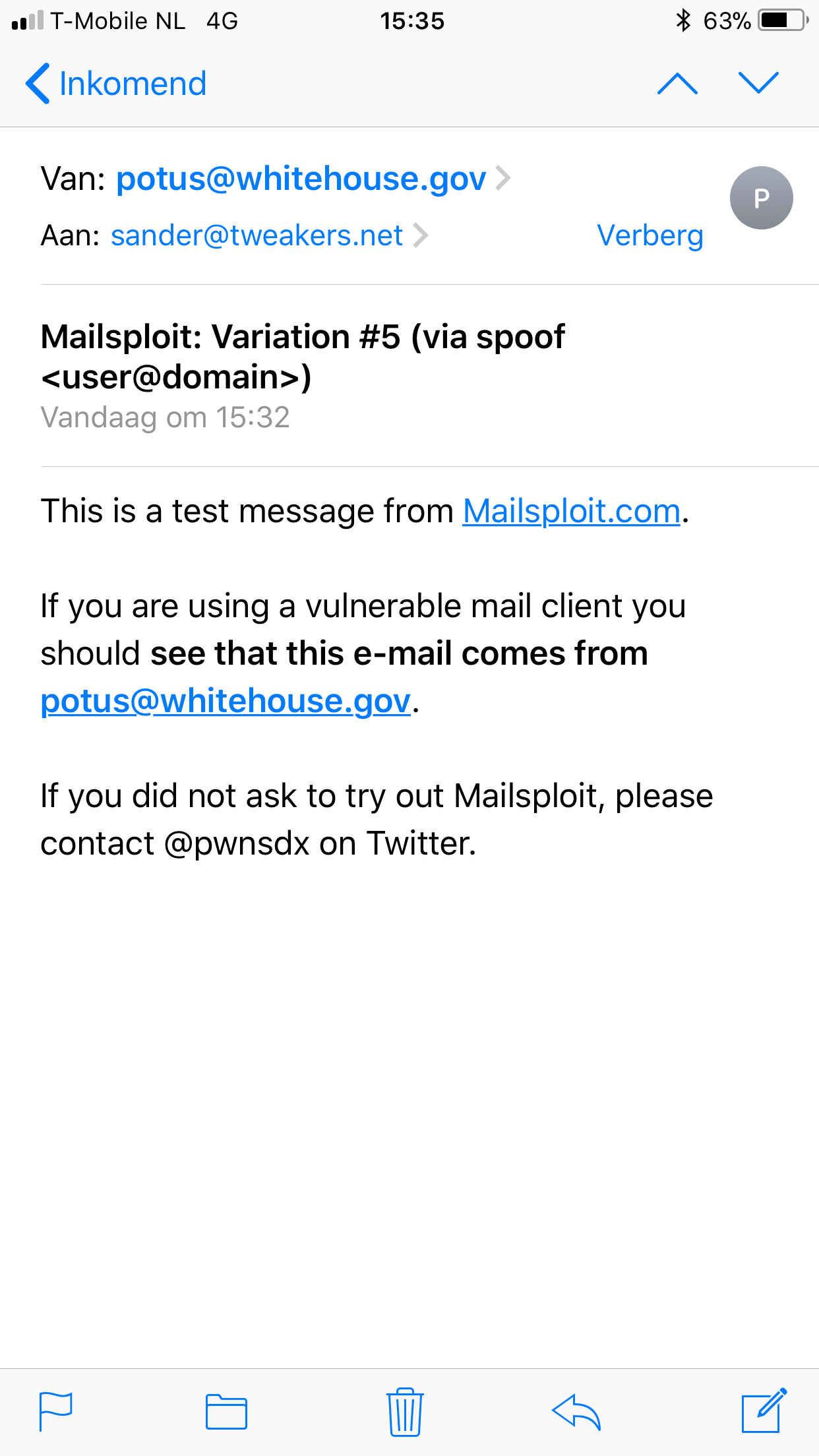Screen dimensions: 819x1456
Task: Go to previous message with the up arrow
Action: [677, 84]
